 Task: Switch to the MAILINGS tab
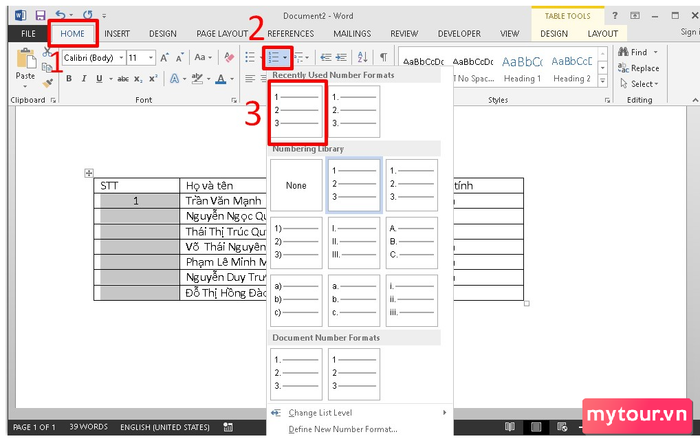(352, 34)
